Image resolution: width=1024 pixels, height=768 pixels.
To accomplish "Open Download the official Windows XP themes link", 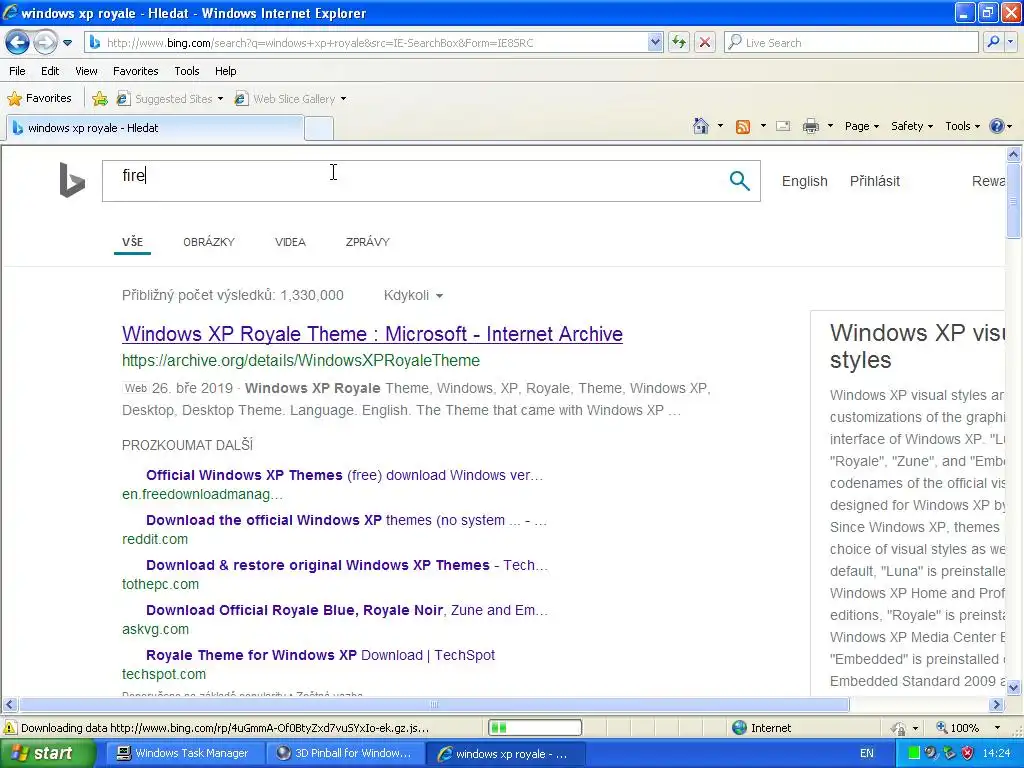I will tap(346, 520).
